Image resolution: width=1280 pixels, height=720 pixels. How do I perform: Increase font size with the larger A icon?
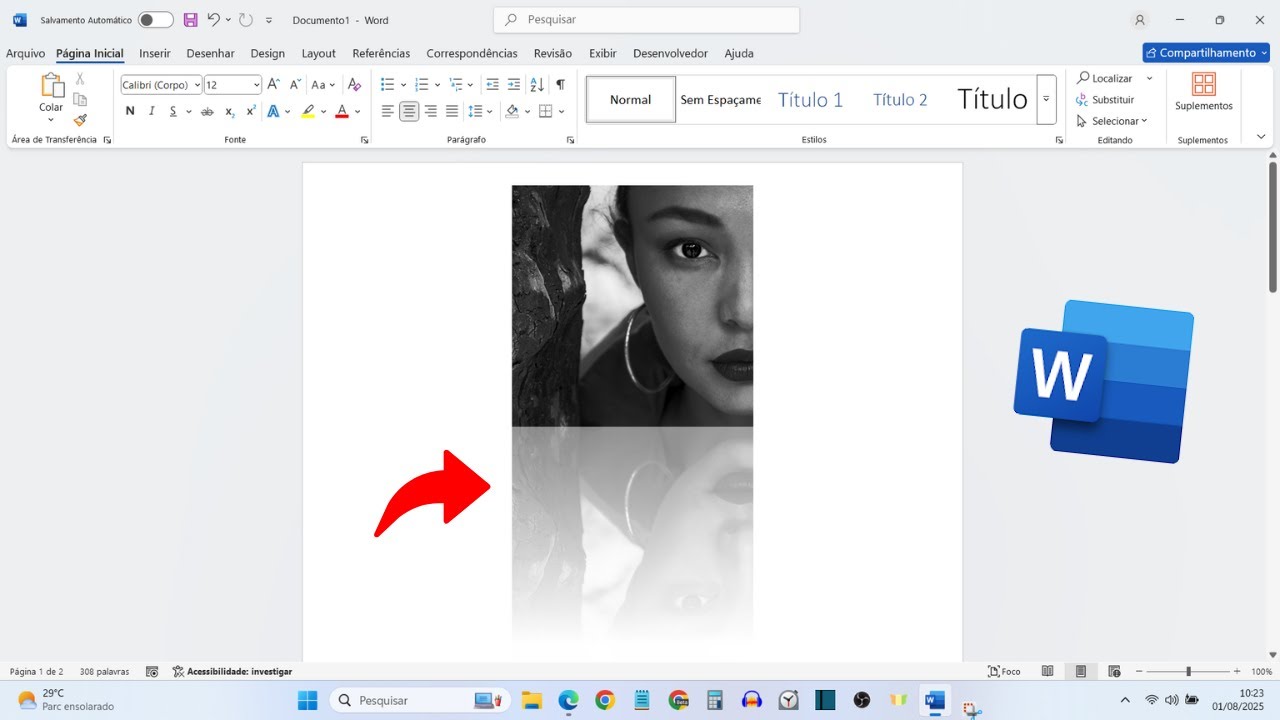pos(273,85)
